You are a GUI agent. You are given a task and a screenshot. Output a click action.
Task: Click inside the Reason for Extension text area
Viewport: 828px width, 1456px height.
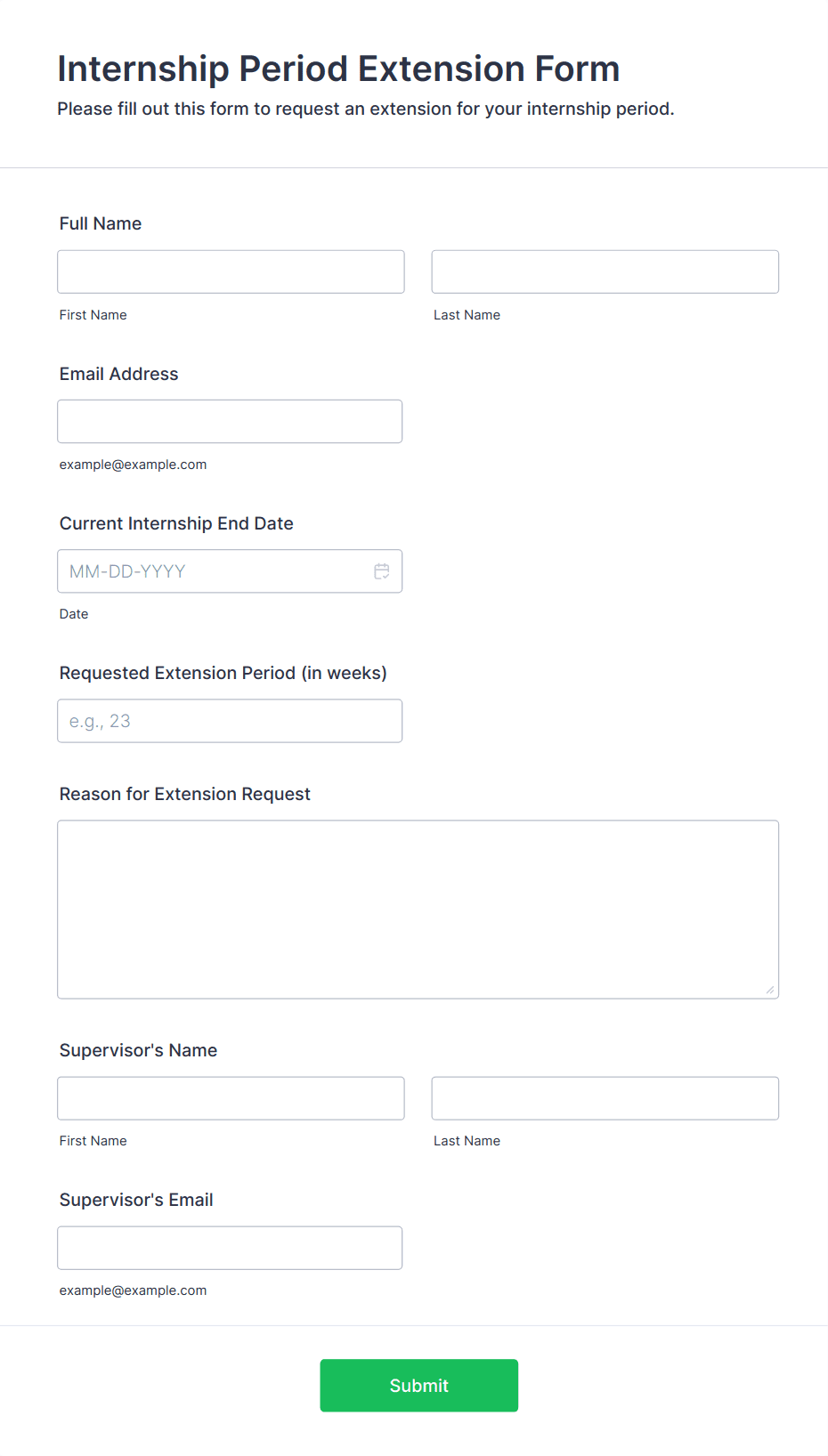418,910
